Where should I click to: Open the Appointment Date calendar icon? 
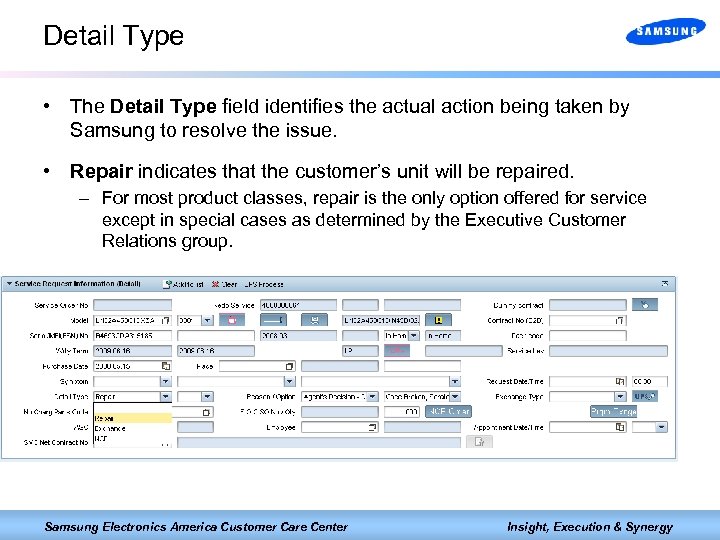(x=620, y=427)
